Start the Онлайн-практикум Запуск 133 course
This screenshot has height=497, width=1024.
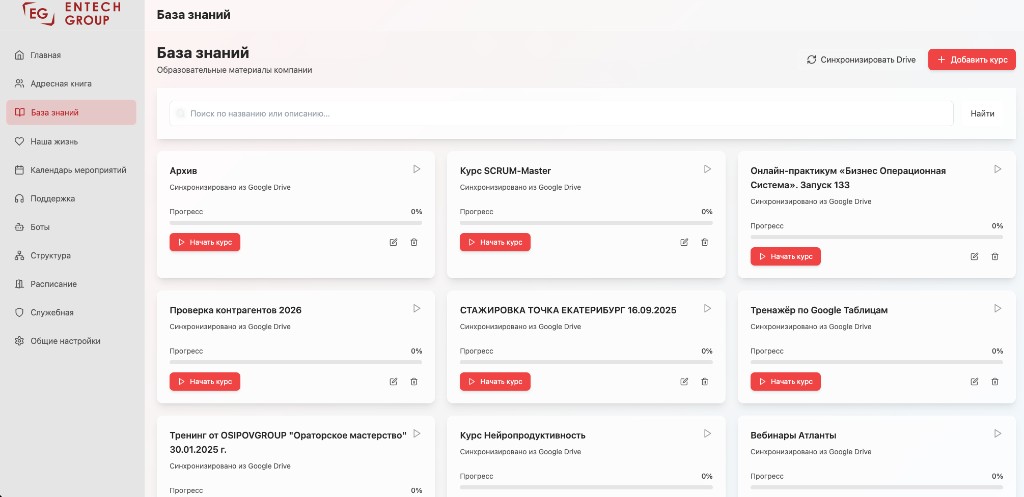pyautogui.click(x=786, y=257)
